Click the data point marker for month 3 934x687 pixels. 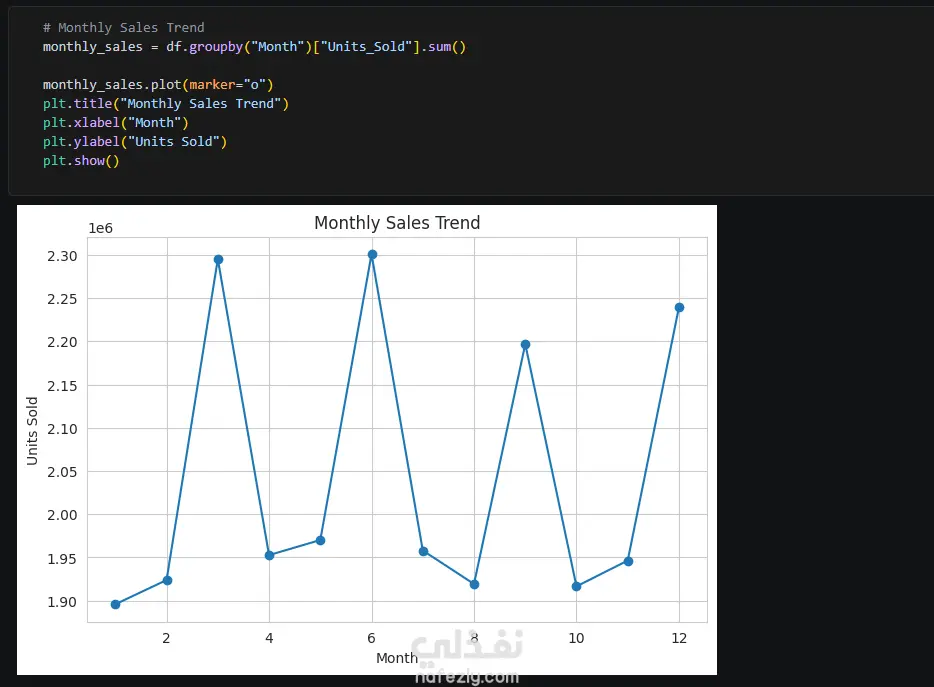(218, 260)
